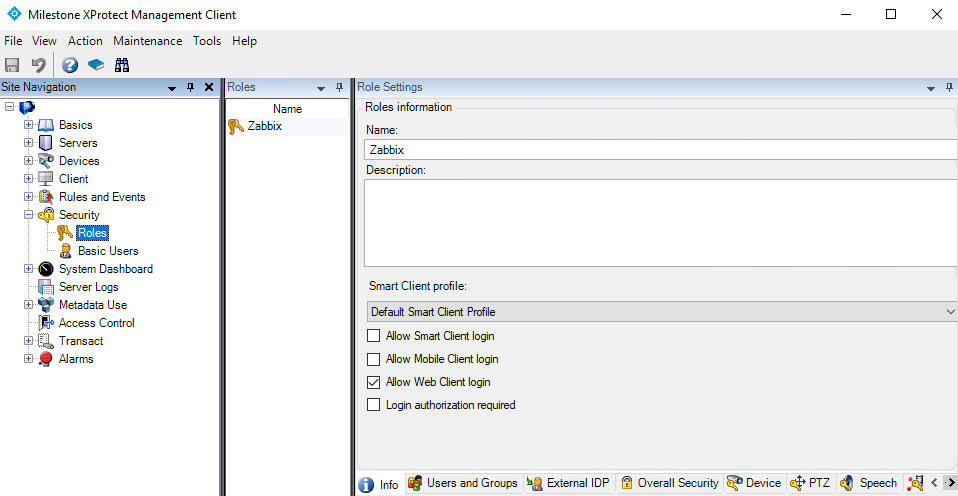Open the Maintenance menu

point(148,41)
